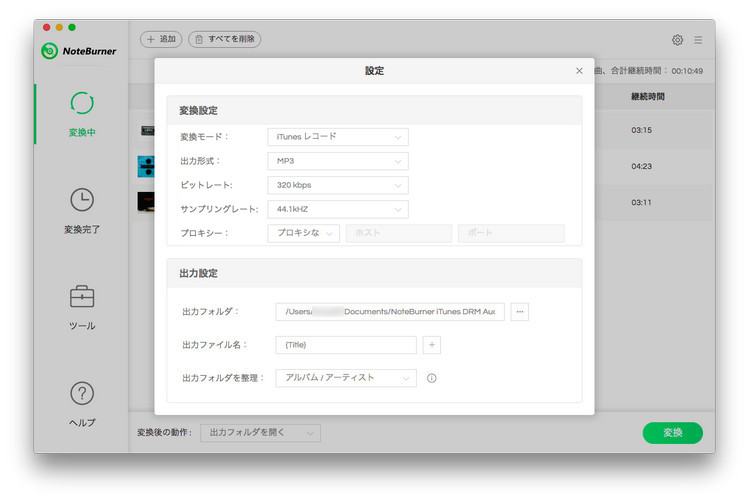Close the 設定 dialog

click(579, 71)
